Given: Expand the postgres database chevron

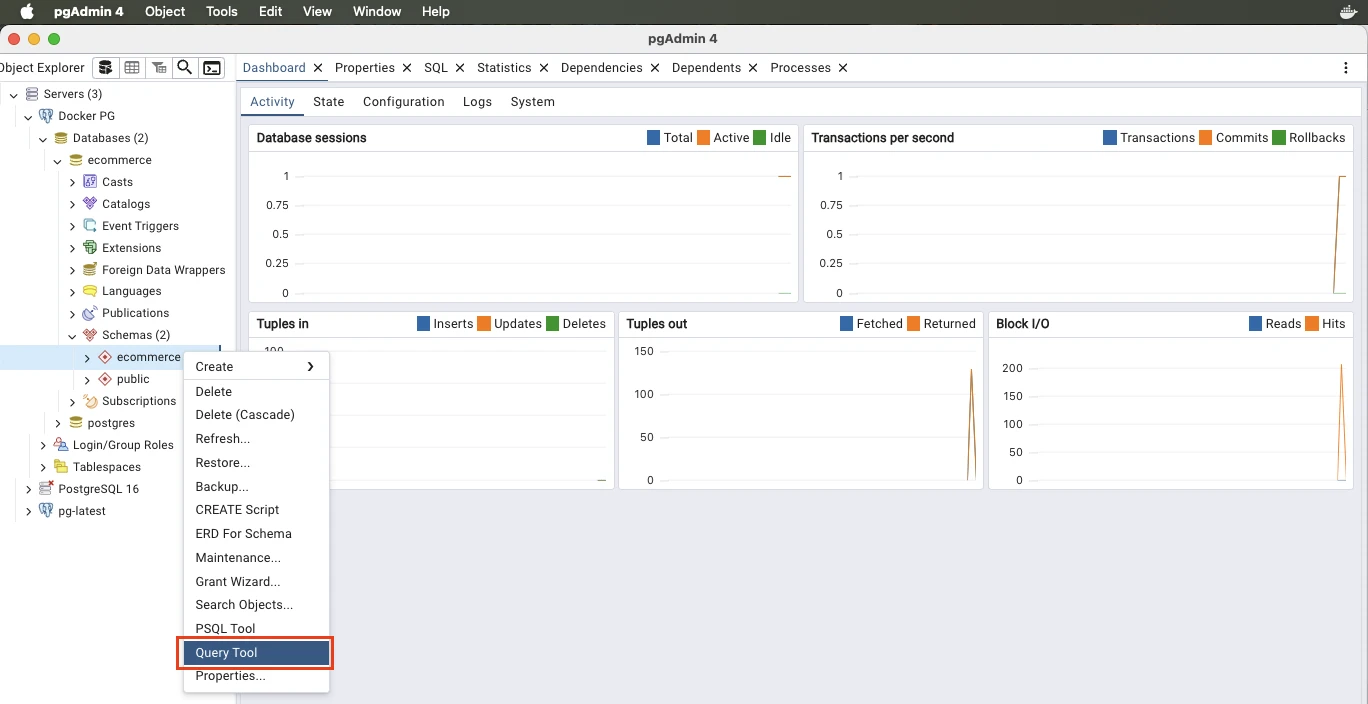Looking at the screenshot, I should click(x=58, y=423).
